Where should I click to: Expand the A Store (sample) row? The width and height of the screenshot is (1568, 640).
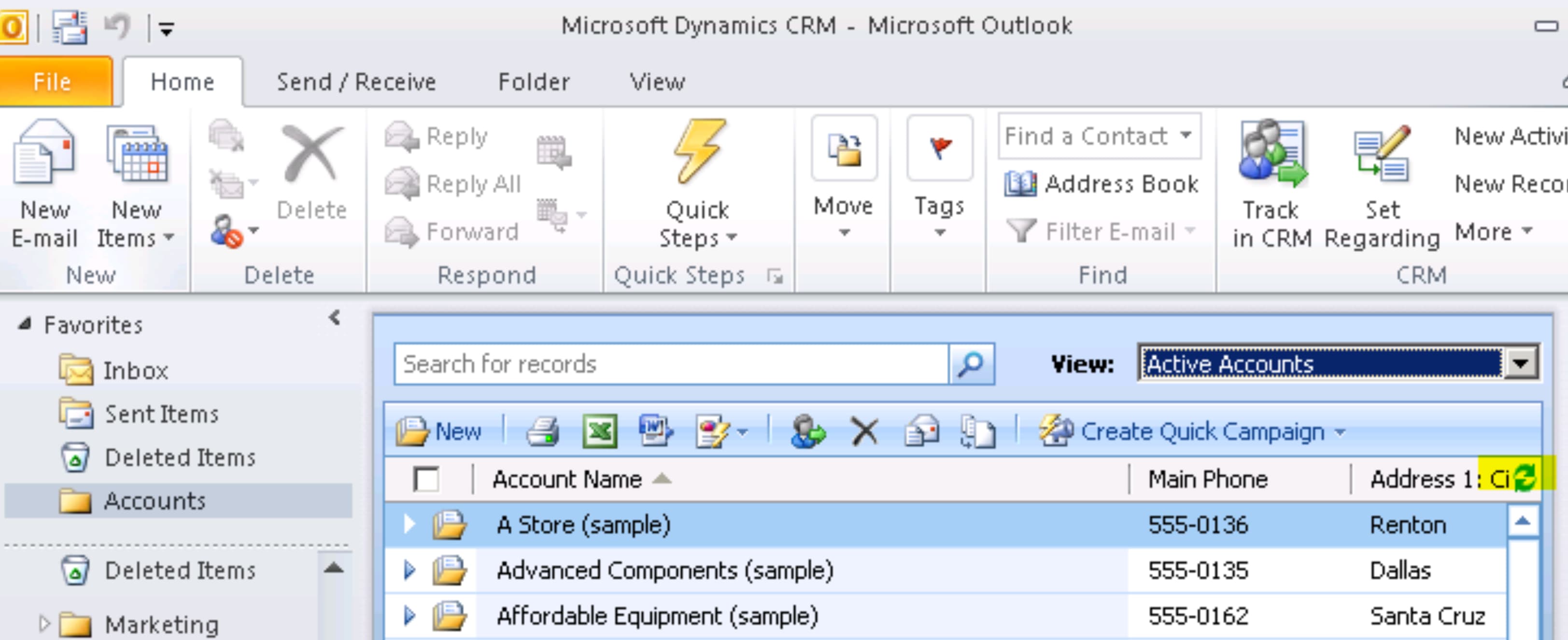409,524
